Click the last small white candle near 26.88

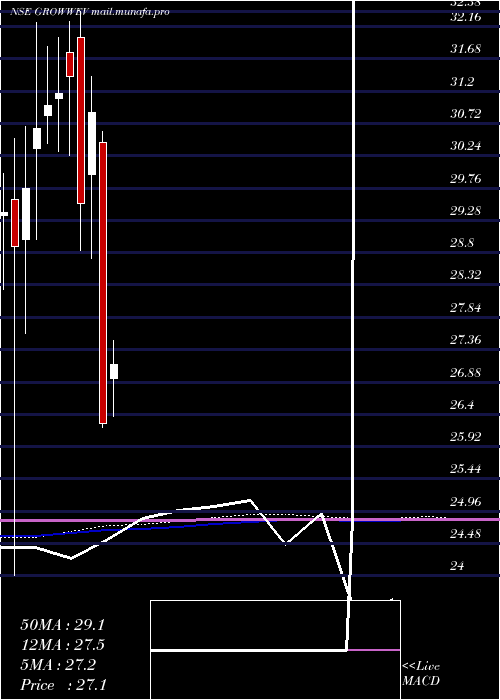click(114, 371)
